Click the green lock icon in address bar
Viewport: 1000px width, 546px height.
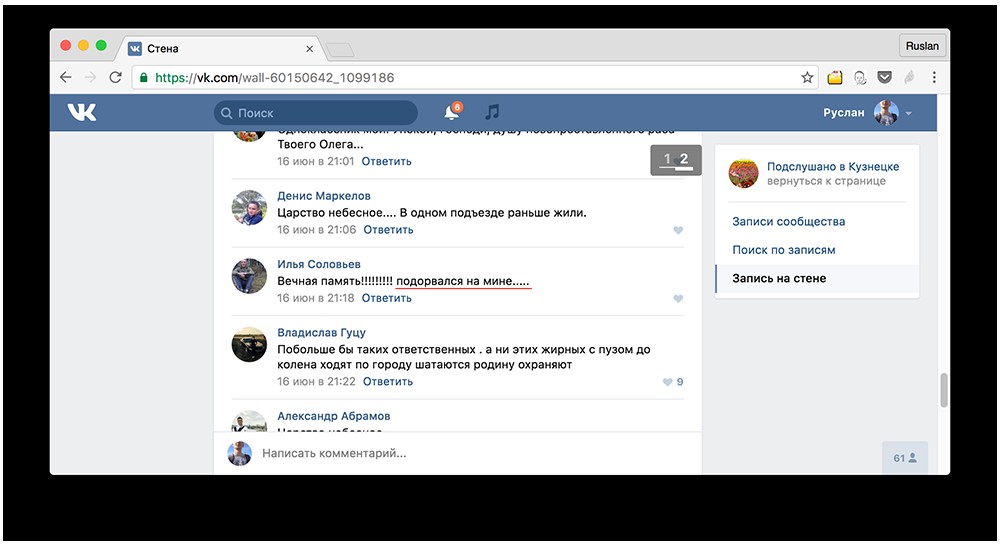pos(143,77)
